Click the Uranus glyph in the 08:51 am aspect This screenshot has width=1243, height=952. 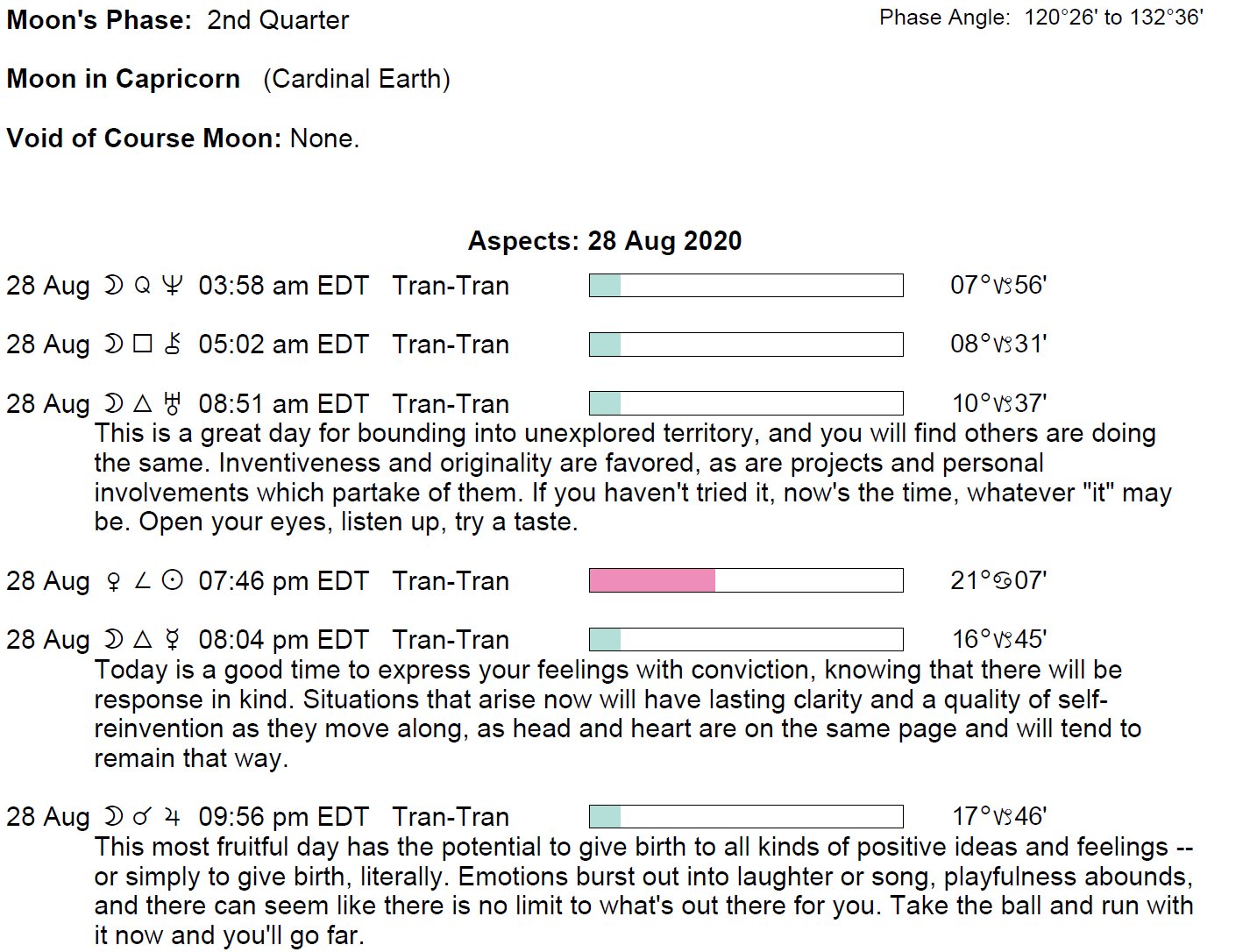coord(173,403)
